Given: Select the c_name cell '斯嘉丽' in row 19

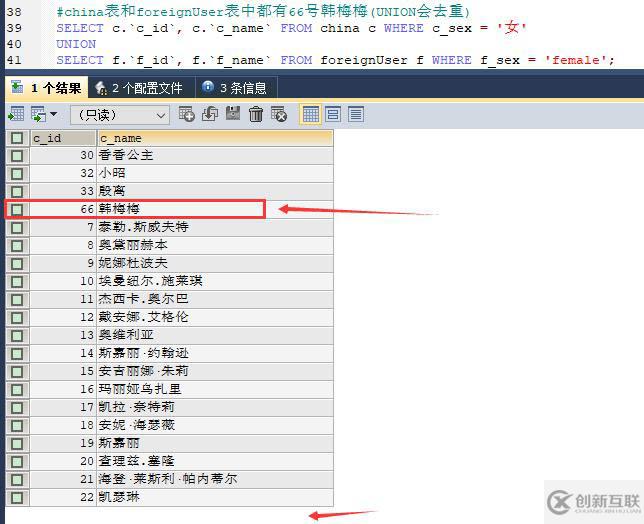Looking at the screenshot, I should [215, 444].
